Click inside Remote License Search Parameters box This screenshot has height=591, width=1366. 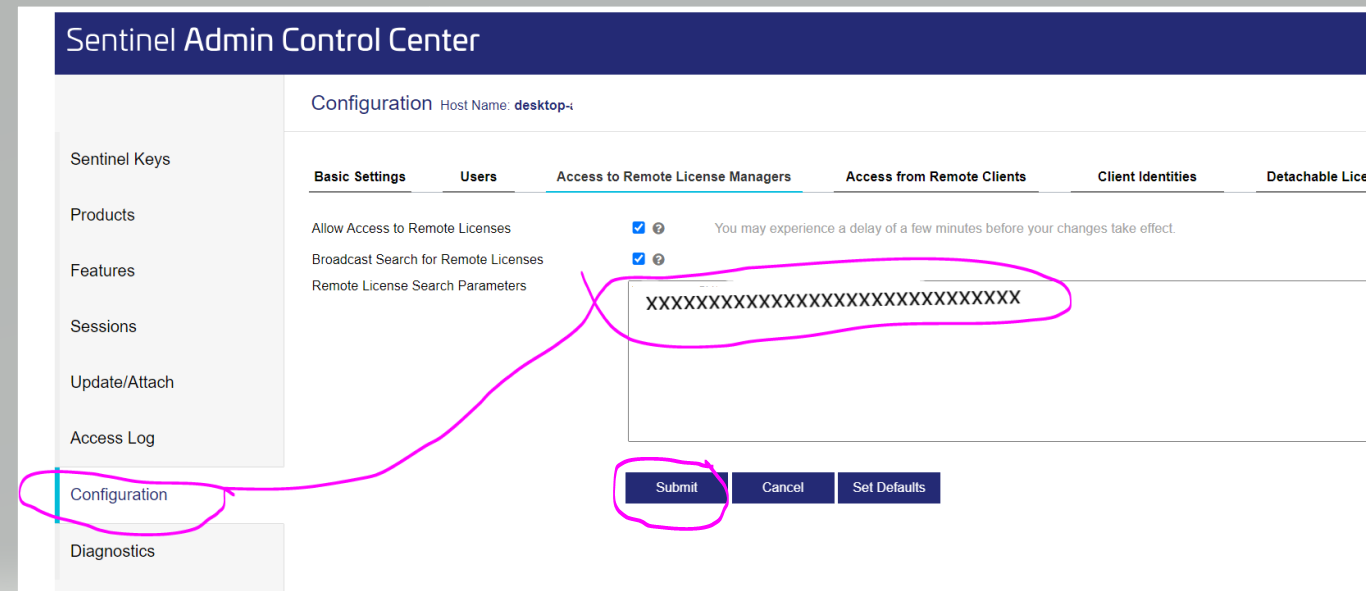point(997,361)
